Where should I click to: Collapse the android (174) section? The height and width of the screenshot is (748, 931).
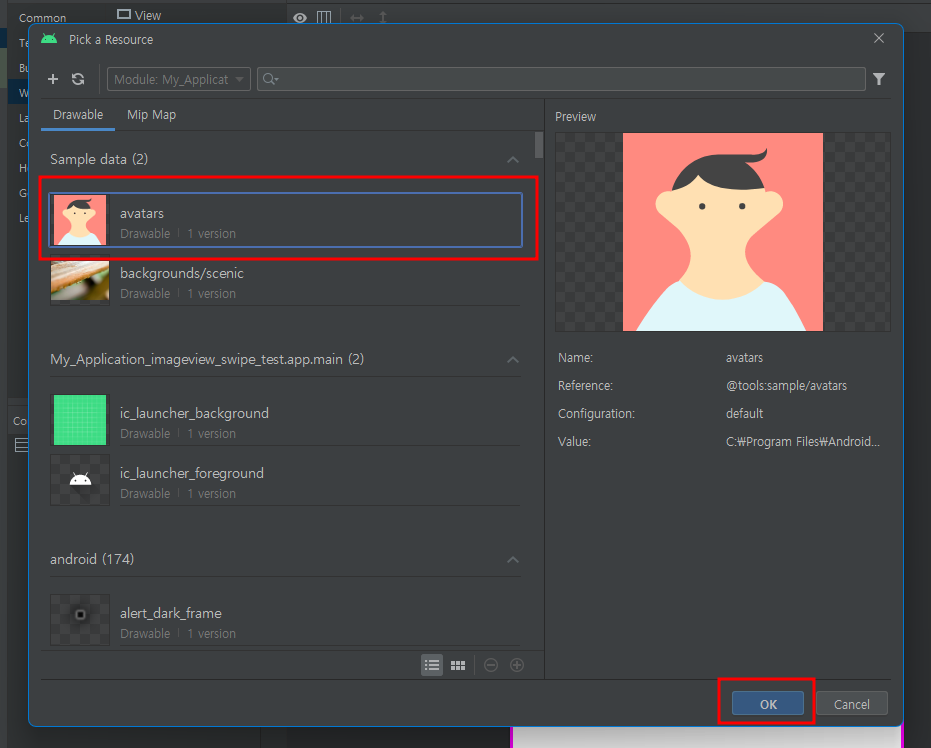513,560
